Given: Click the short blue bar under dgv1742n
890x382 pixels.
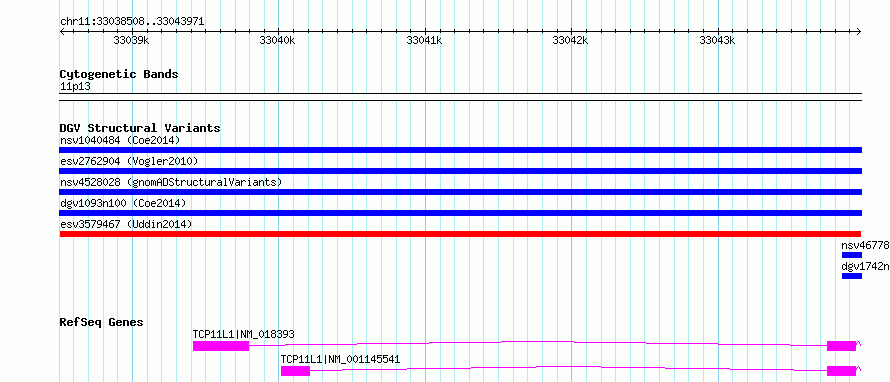Looking at the screenshot, I should click(851, 276).
